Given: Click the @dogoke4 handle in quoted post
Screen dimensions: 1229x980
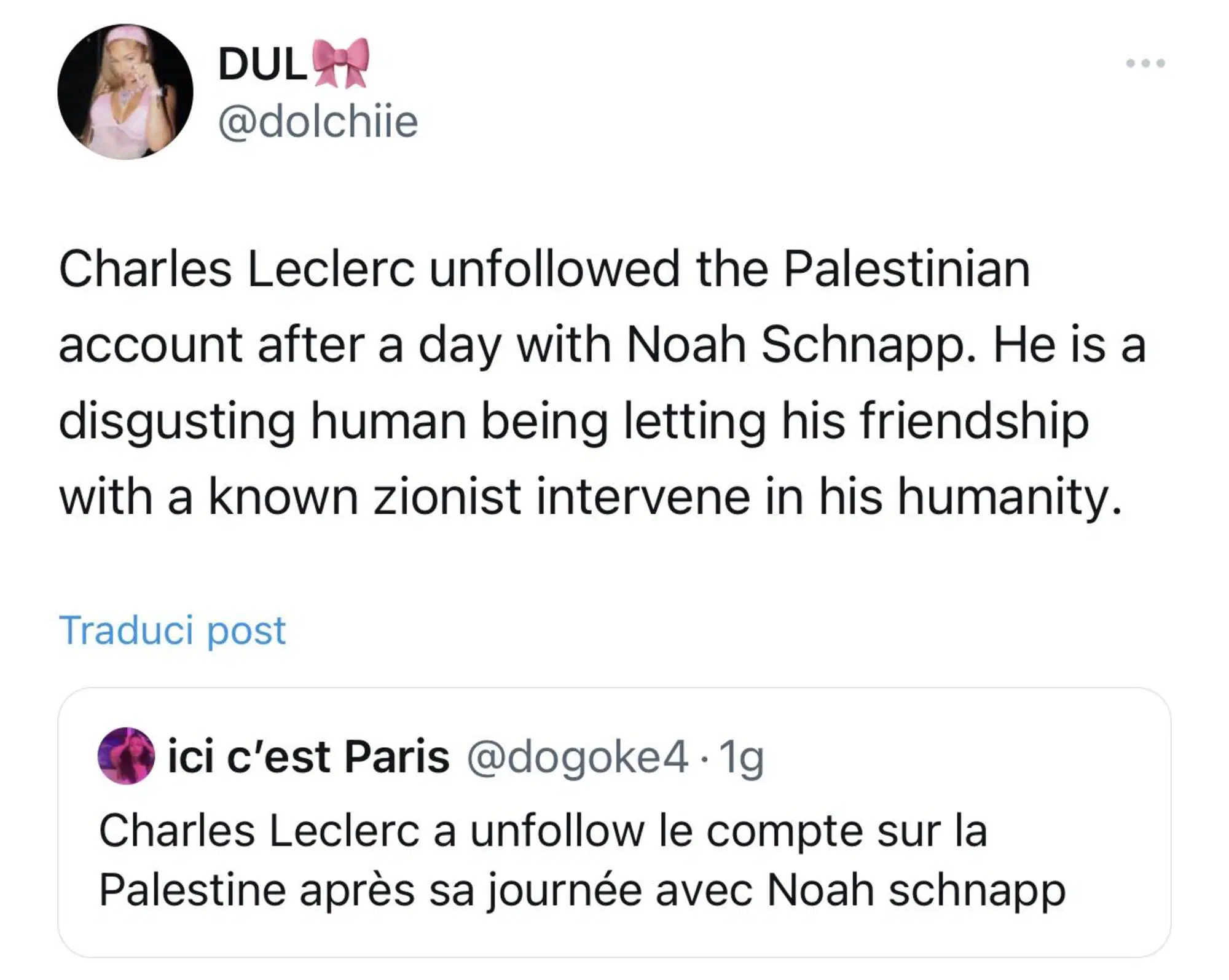Looking at the screenshot, I should [577, 756].
